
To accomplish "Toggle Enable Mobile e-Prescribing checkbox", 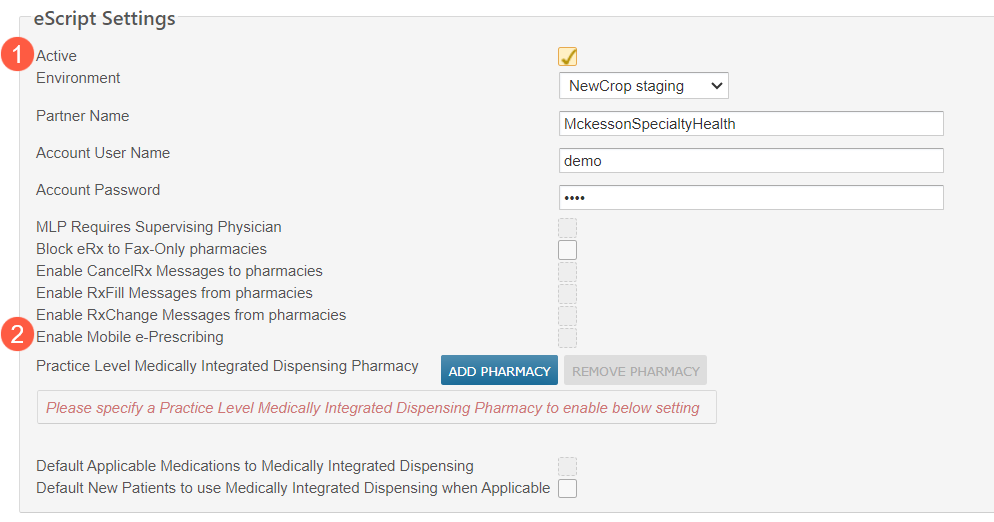I will pyautogui.click(x=568, y=338).
